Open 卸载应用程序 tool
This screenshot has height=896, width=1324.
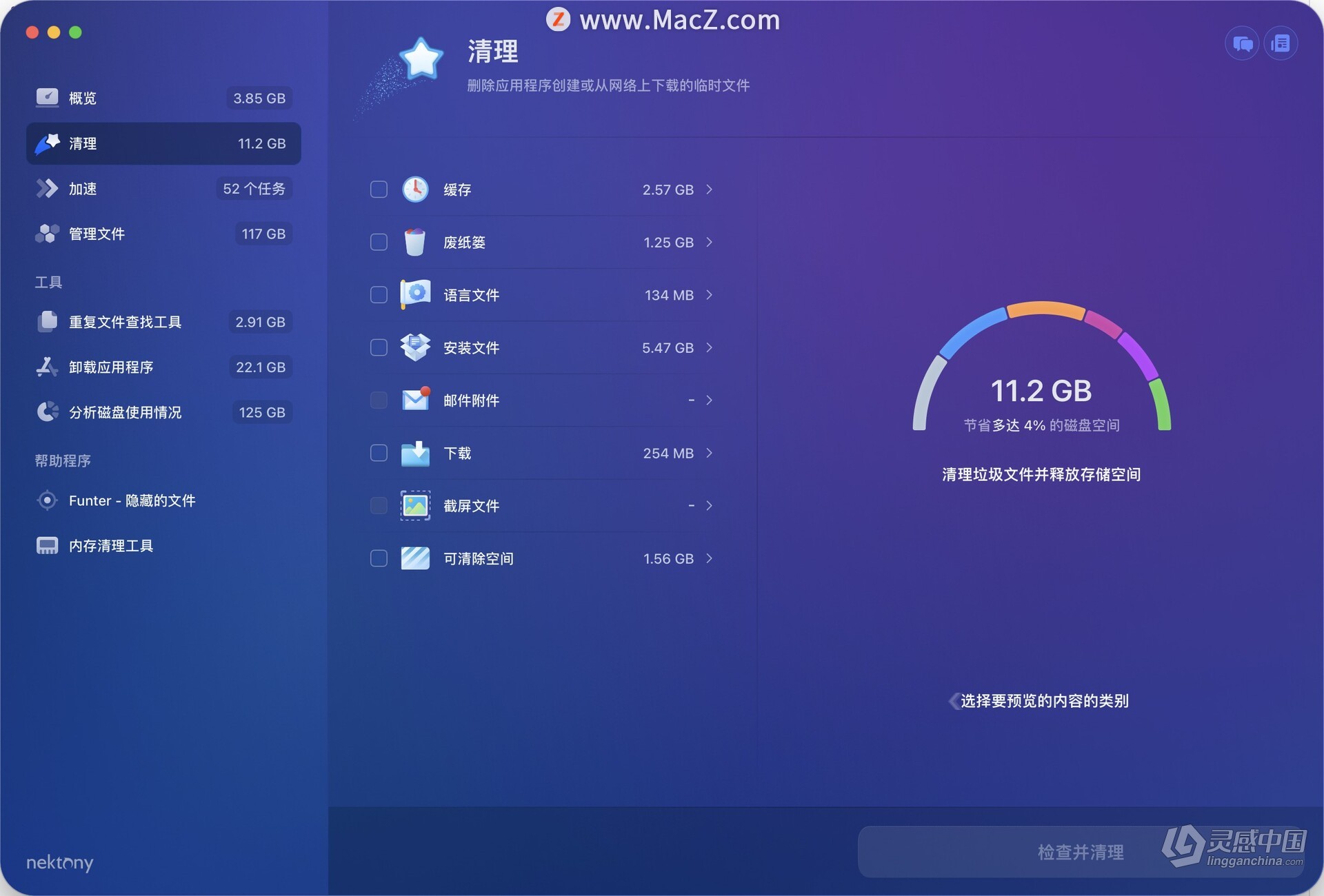click(163, 367)
